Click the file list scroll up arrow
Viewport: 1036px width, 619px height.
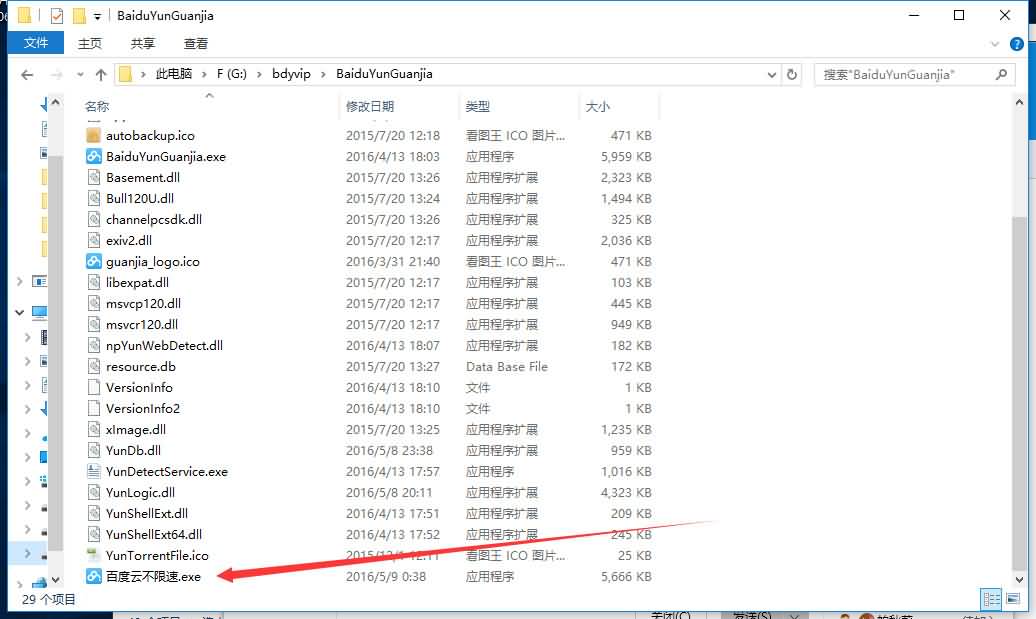tap(1019, 102)
